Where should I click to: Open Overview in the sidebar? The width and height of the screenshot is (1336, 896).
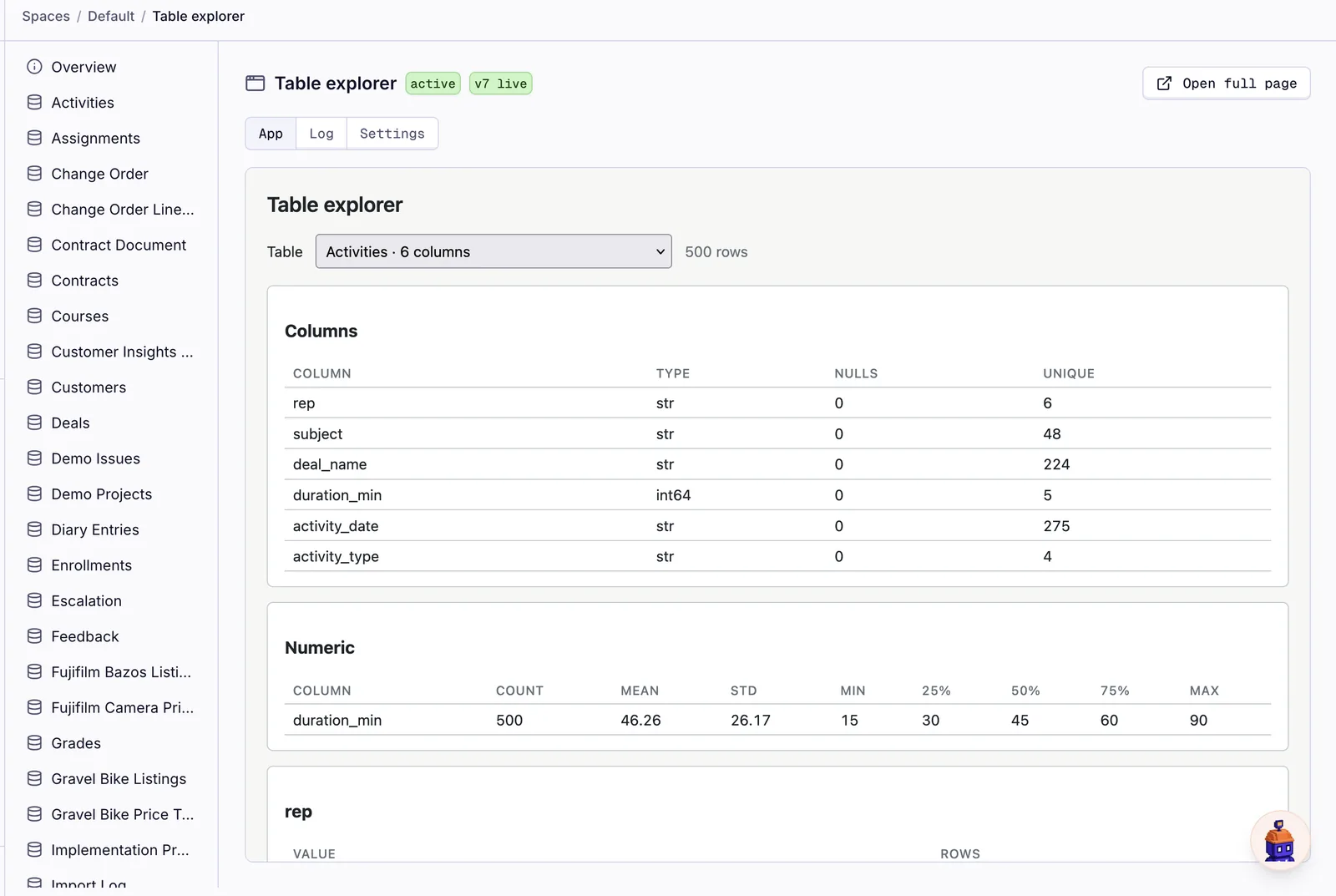[x=83, y=67]
